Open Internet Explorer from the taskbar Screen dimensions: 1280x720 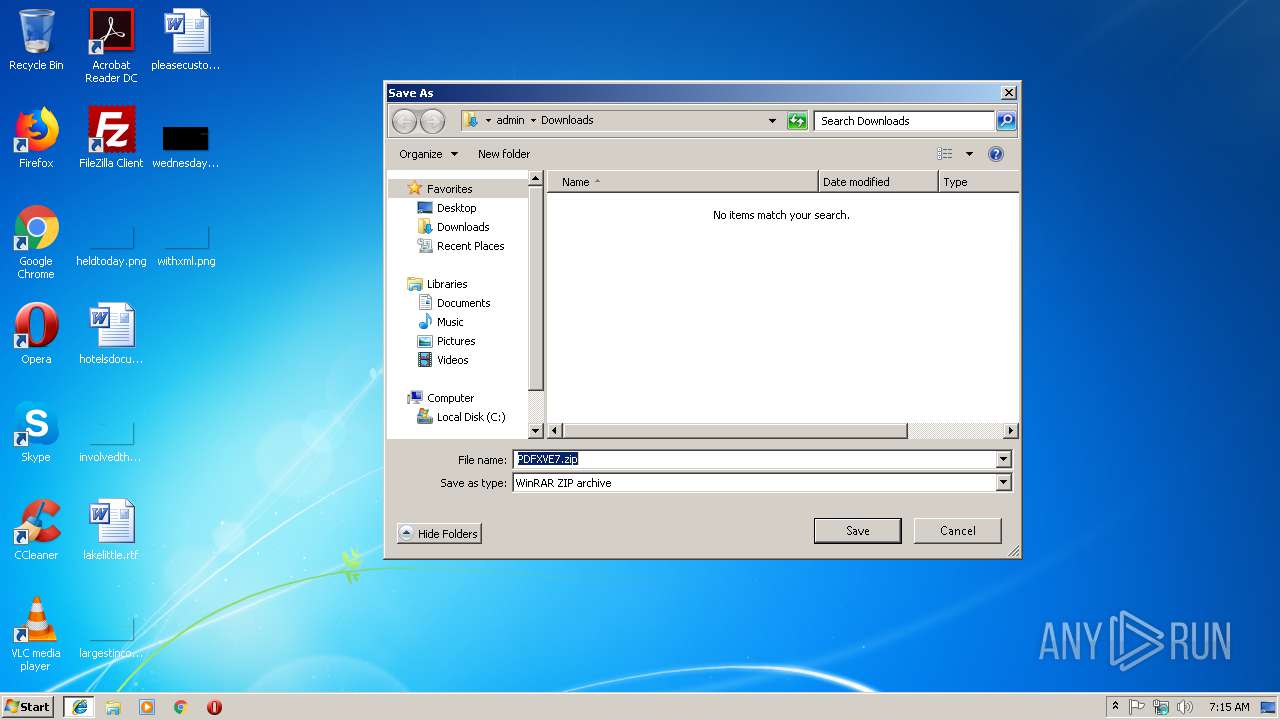(79, 707)
